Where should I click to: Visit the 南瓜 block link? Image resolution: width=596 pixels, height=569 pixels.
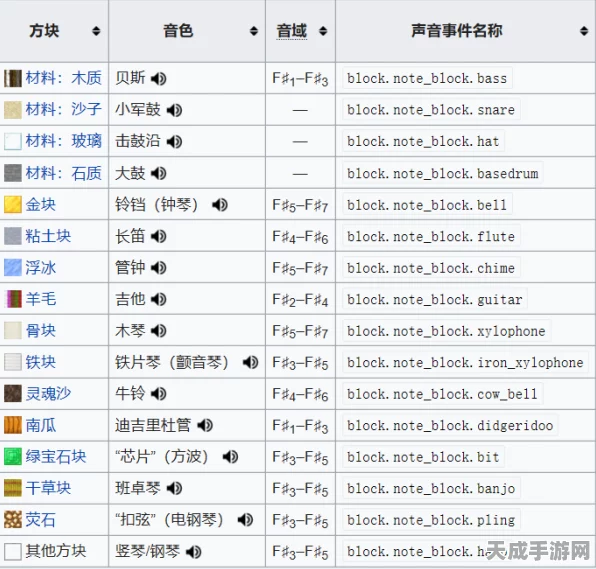[41, 425]
